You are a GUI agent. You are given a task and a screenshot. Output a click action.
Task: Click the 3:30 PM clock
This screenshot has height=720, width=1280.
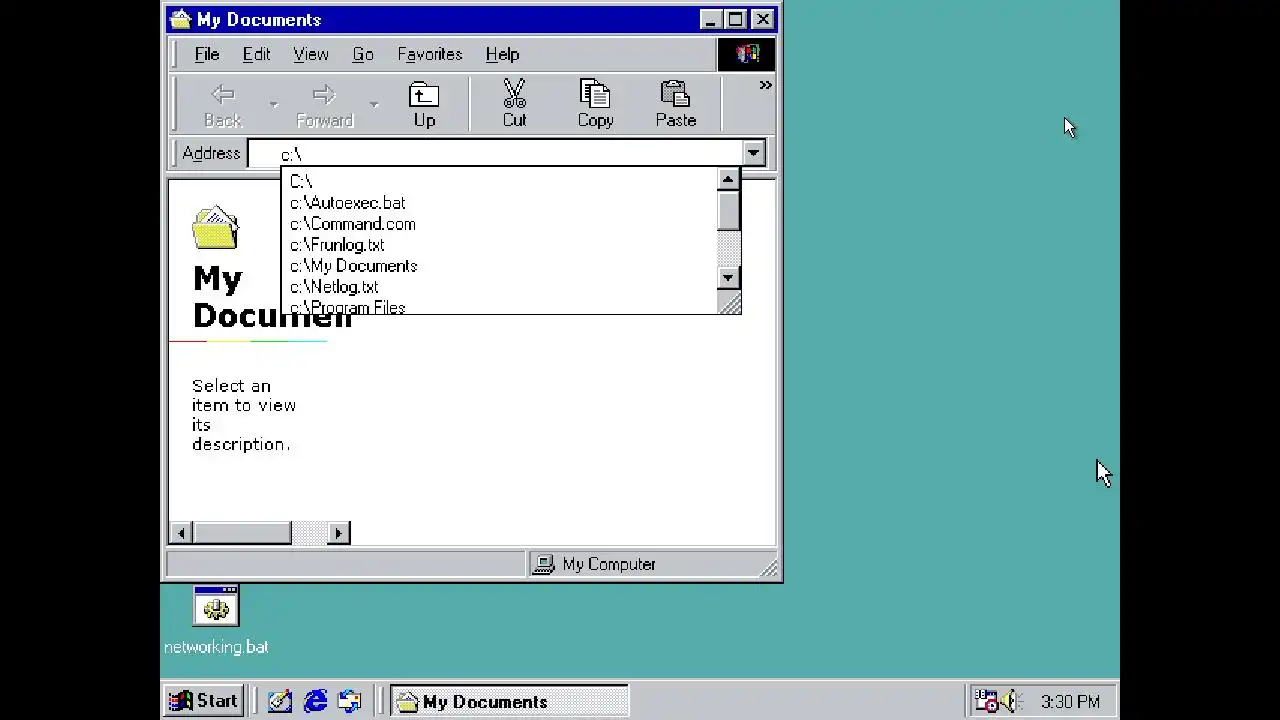[x=1070, y=702]
